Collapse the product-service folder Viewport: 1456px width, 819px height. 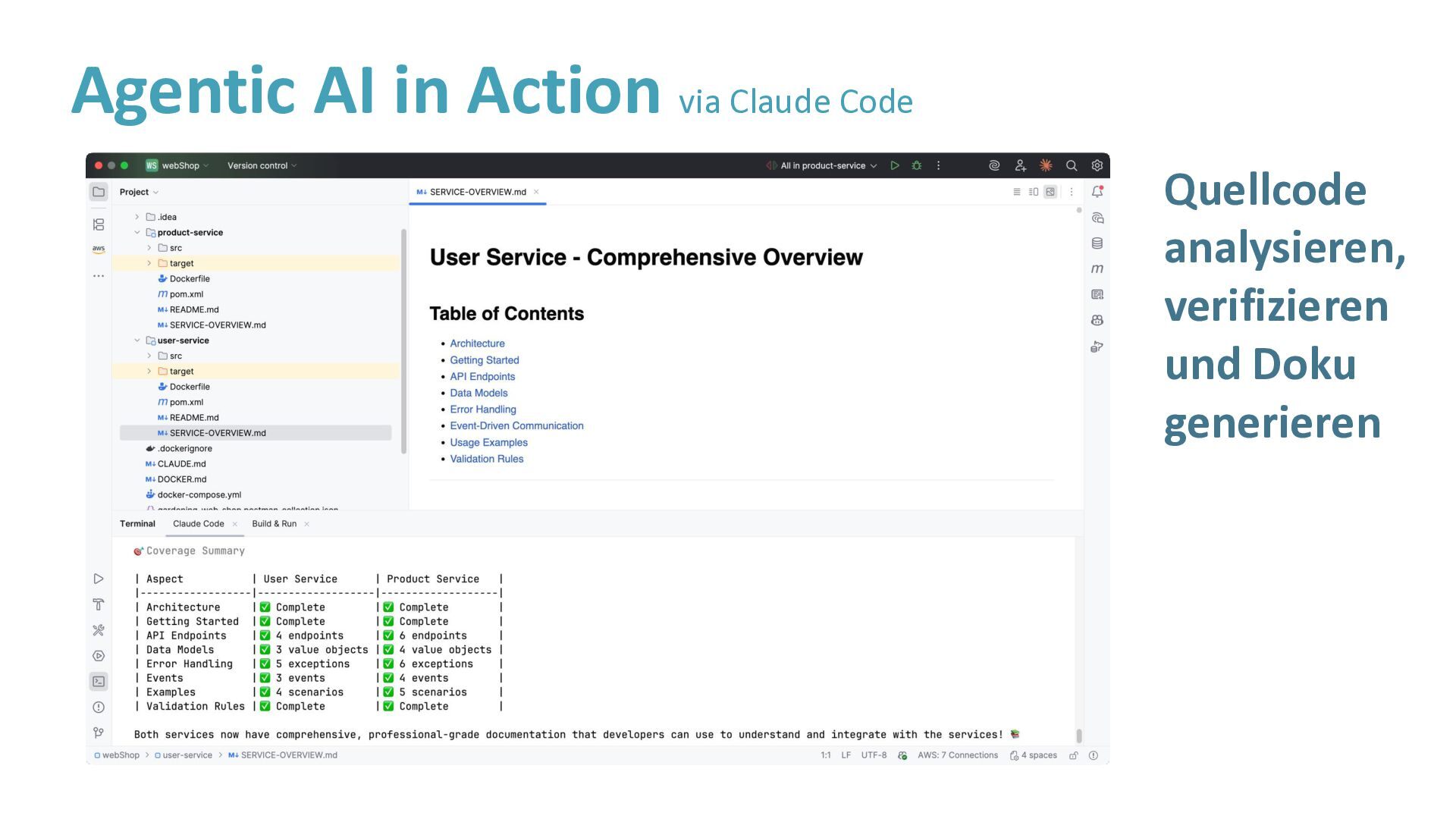(137, 233)
